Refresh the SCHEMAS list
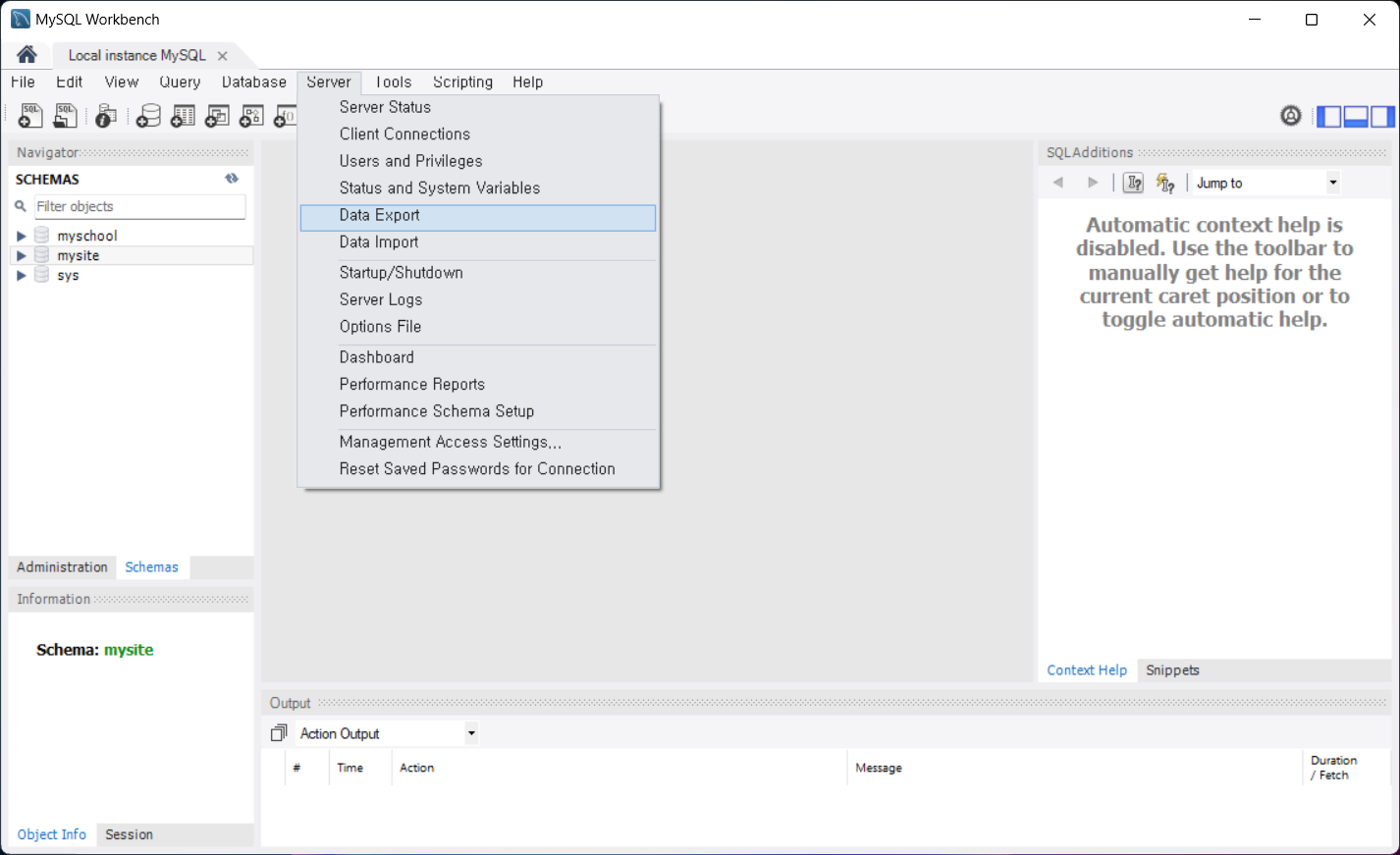Viewport: 1400px width, 855px height. [x=232, y=179]
